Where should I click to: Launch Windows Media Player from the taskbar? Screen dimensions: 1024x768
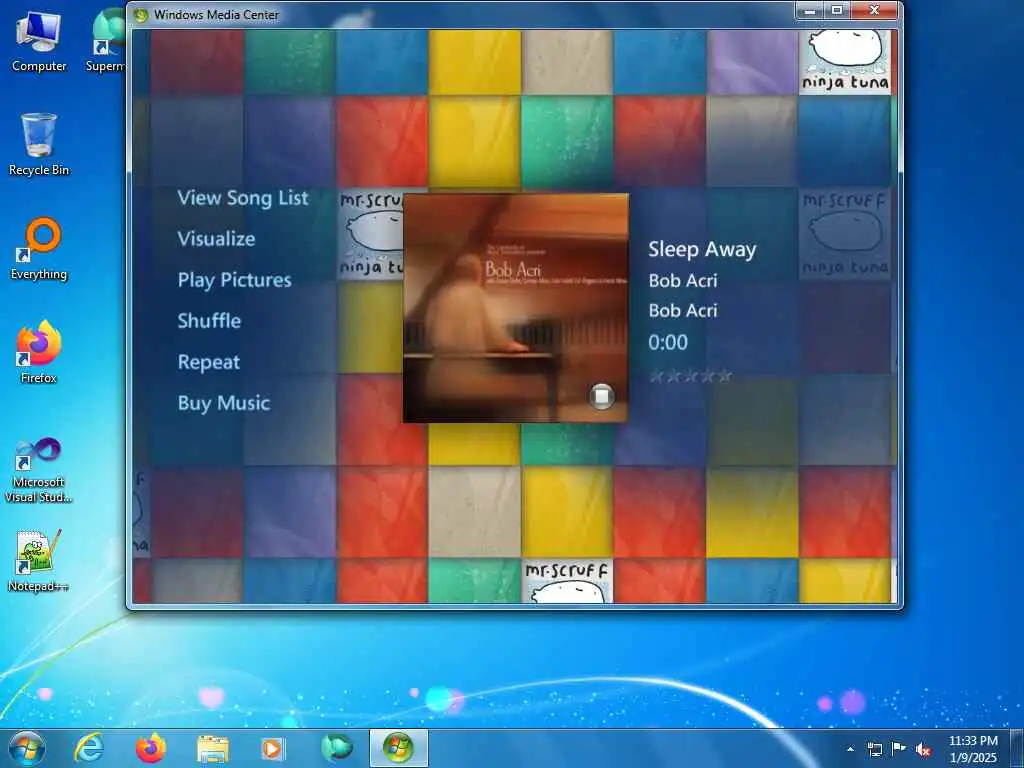click(x=273, y=748)
